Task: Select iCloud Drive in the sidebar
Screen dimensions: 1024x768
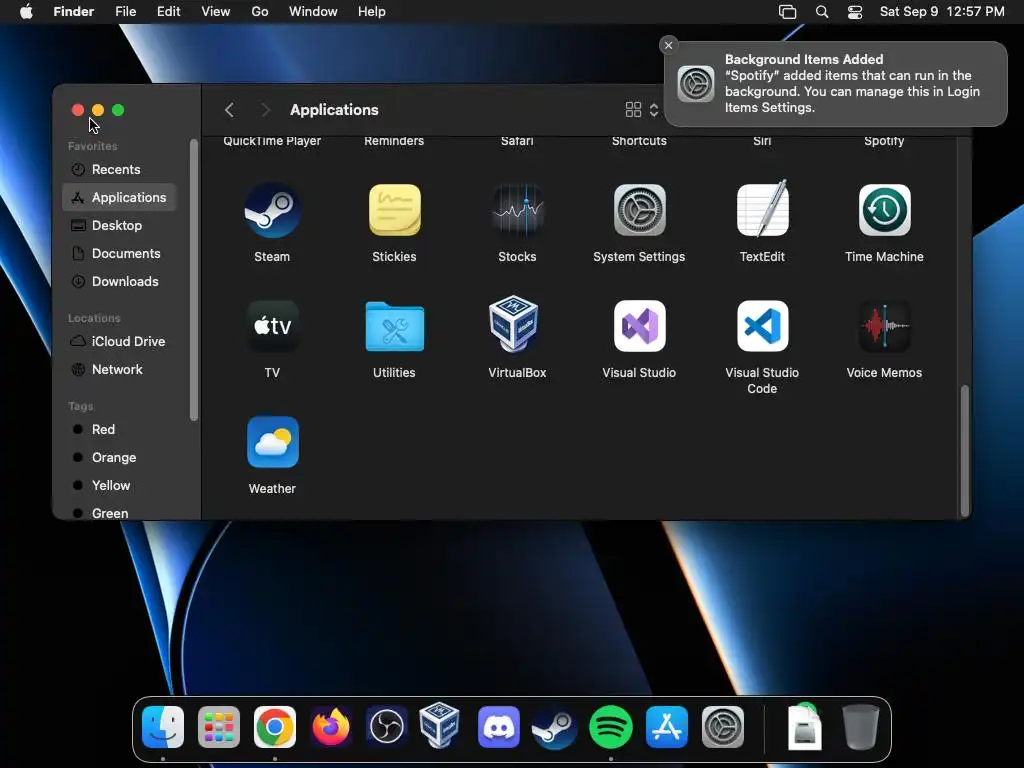Action: (119, 342)
